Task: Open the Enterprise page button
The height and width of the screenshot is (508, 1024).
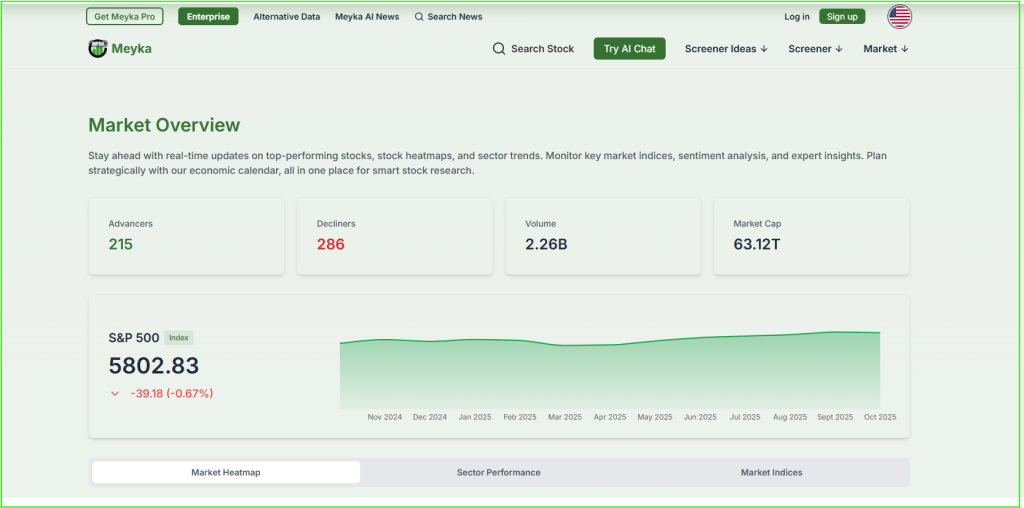Action: click(208, 17)
